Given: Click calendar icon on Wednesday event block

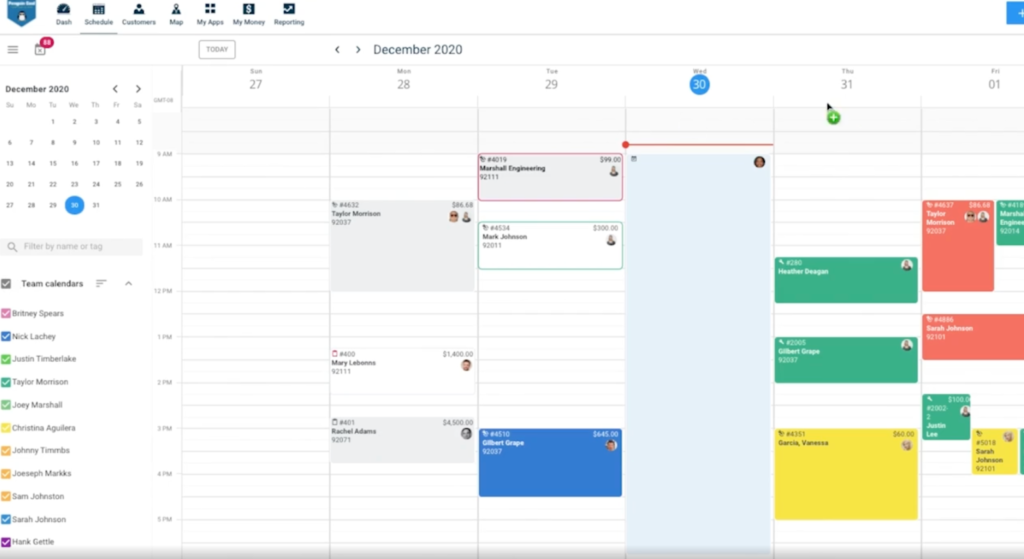Looking at the screenshot, I should tap(634, 159).
